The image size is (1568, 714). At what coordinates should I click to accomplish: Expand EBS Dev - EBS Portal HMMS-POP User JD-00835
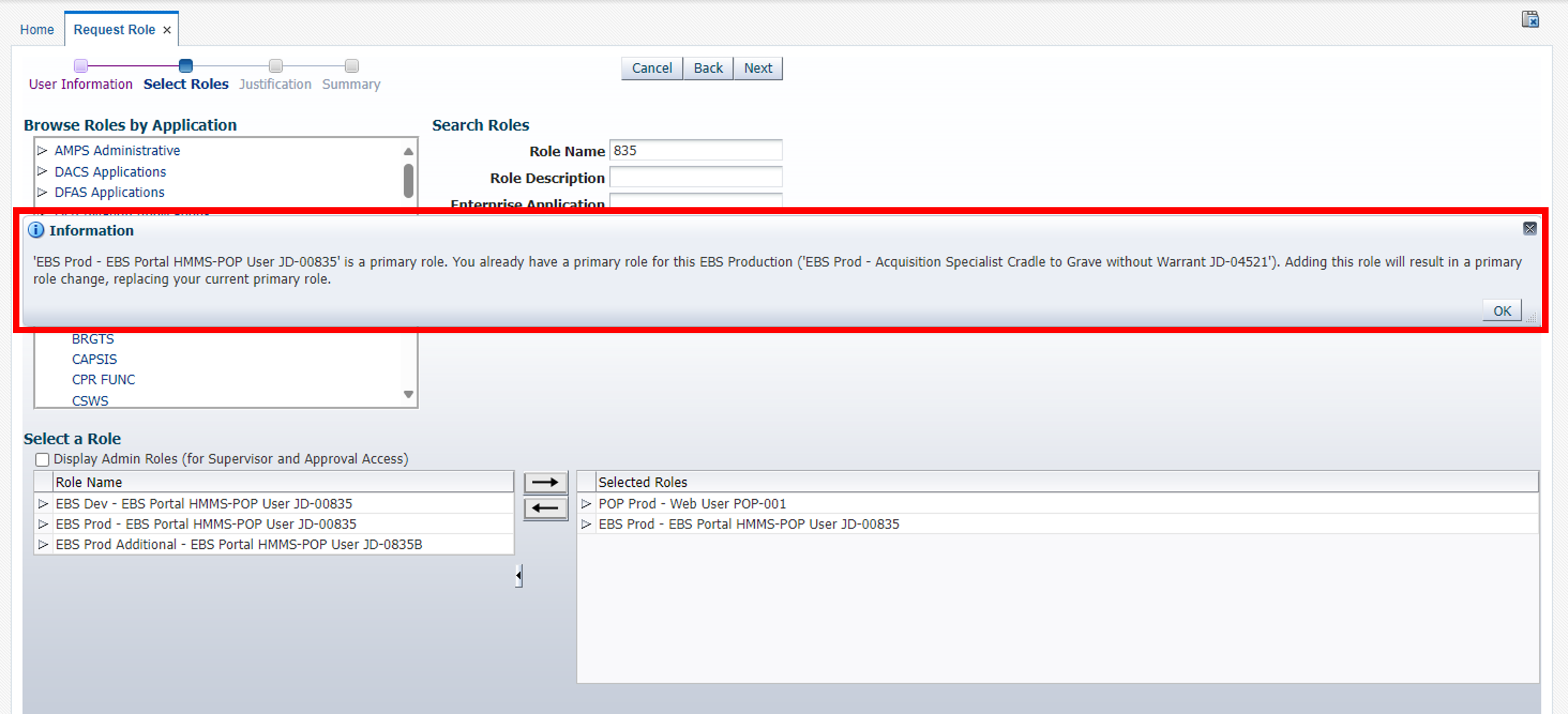click(43, 503)
